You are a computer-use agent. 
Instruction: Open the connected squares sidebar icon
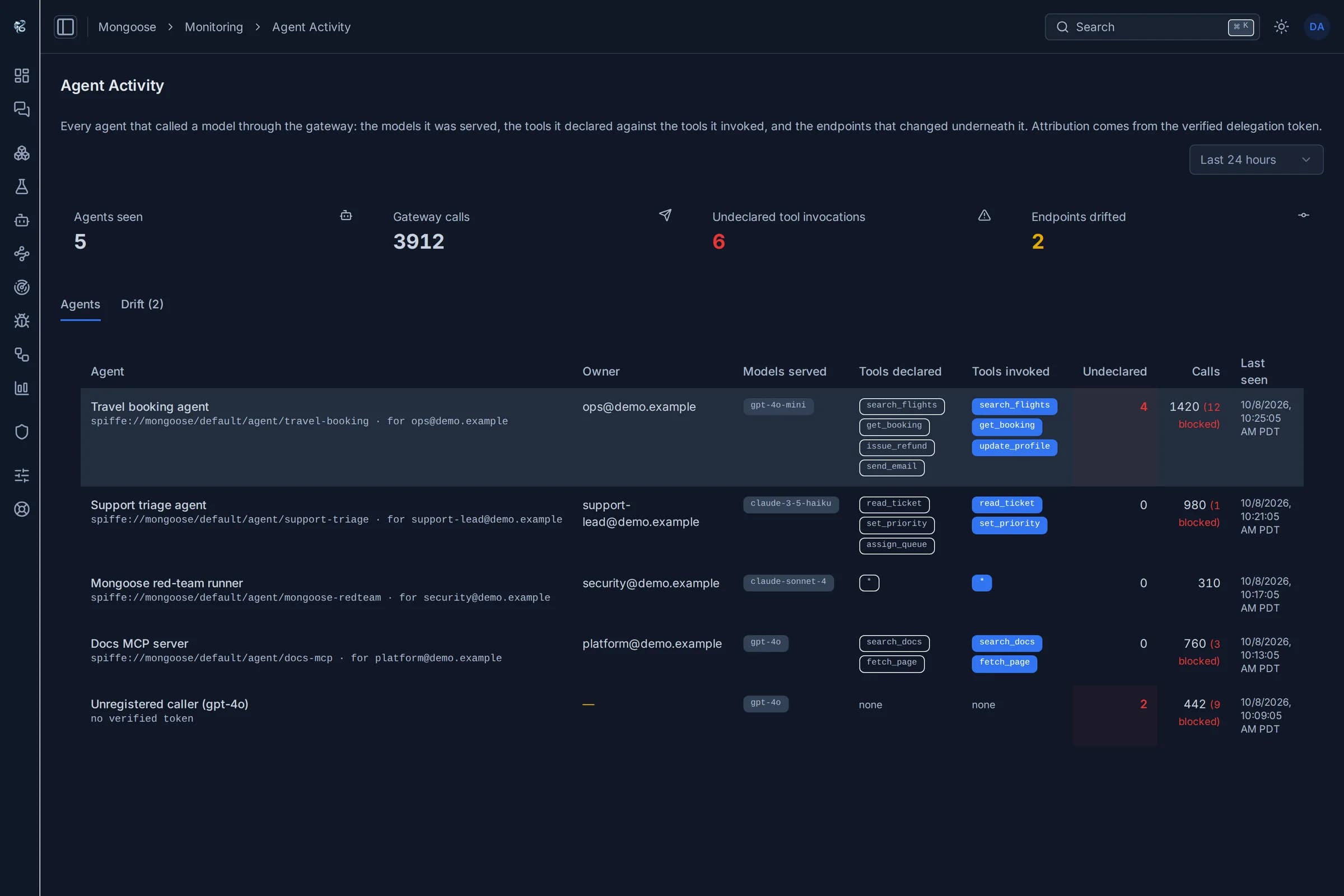(x=22, y=354)
